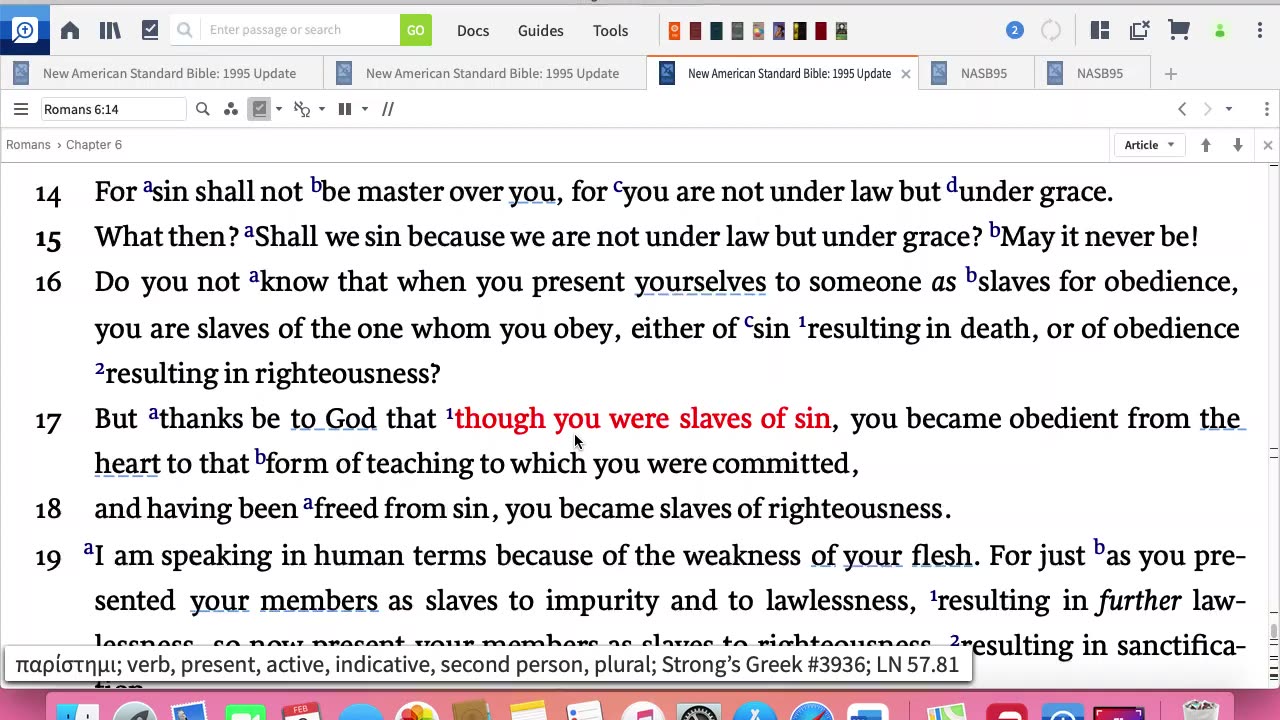Go forward with the right arrow

tap(1207, 109)
